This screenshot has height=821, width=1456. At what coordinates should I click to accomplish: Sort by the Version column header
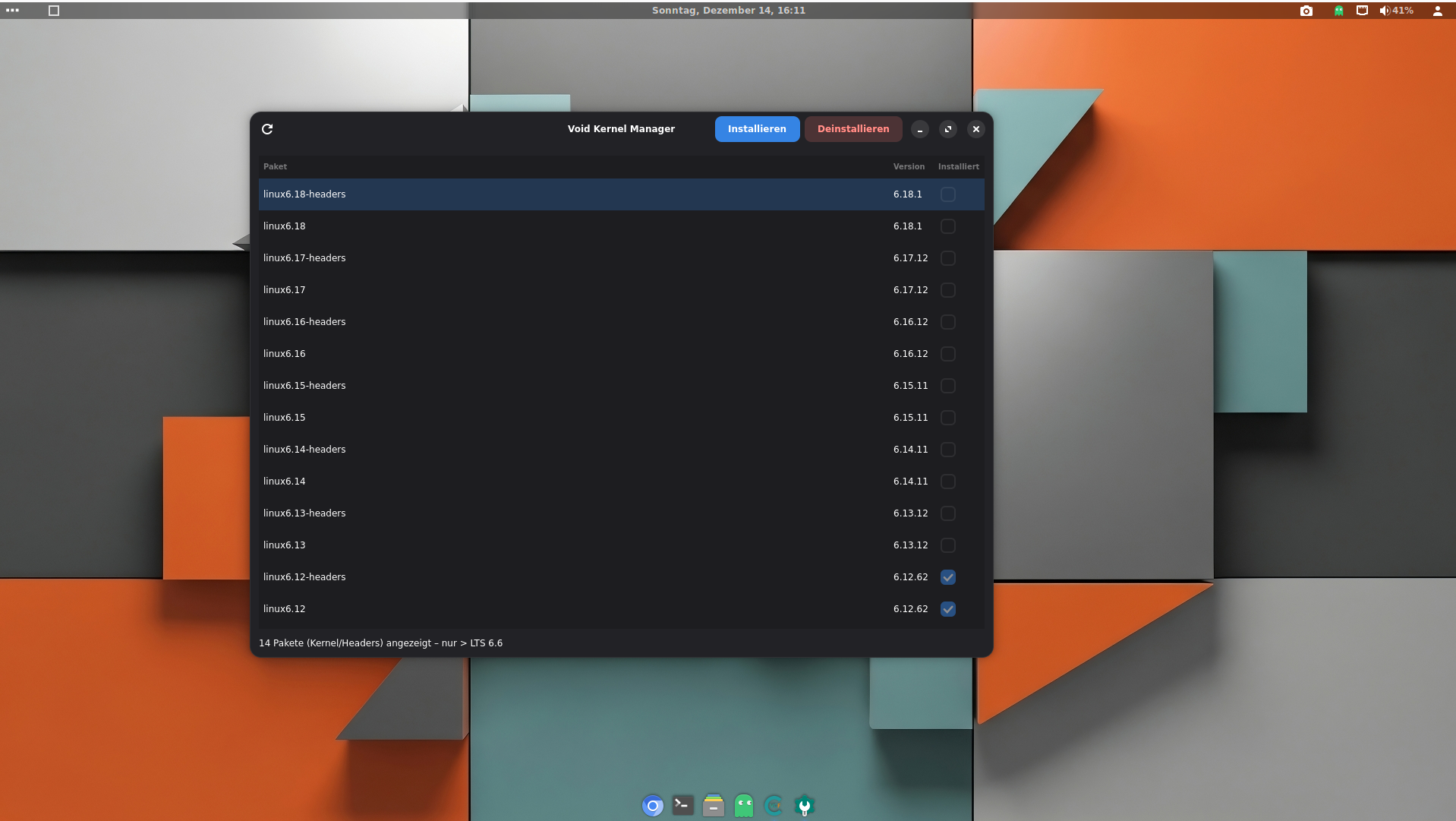tap(908, 166)
